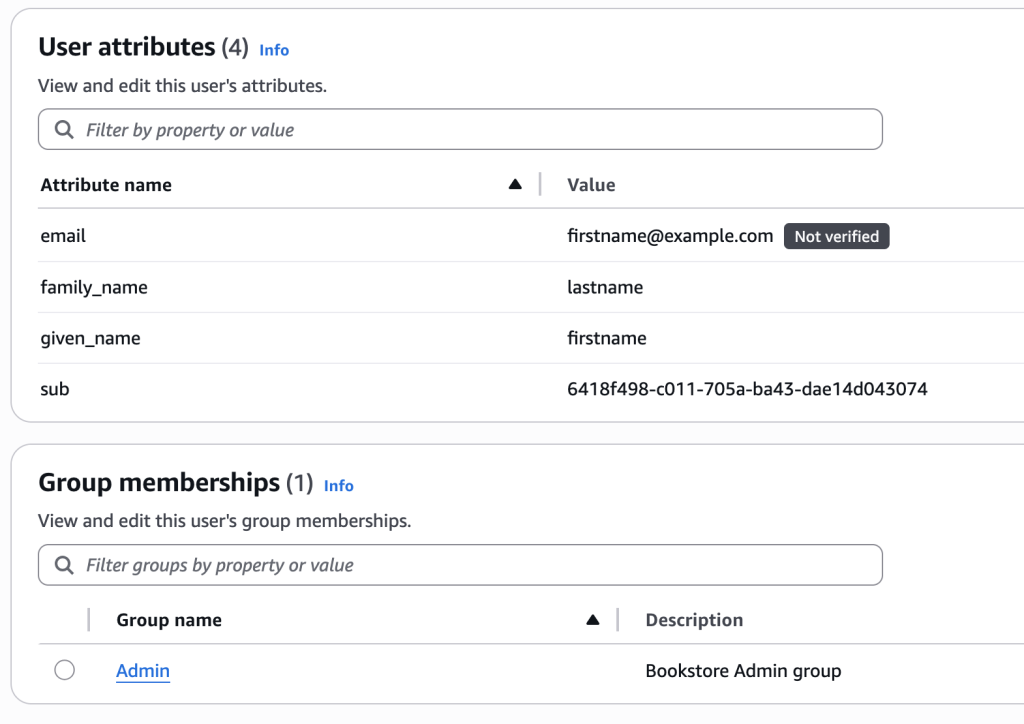Click the Not verified badge on email
The height and width of the screenshot is (724, 1024).
pyautogui.click(x=836, y=236)
